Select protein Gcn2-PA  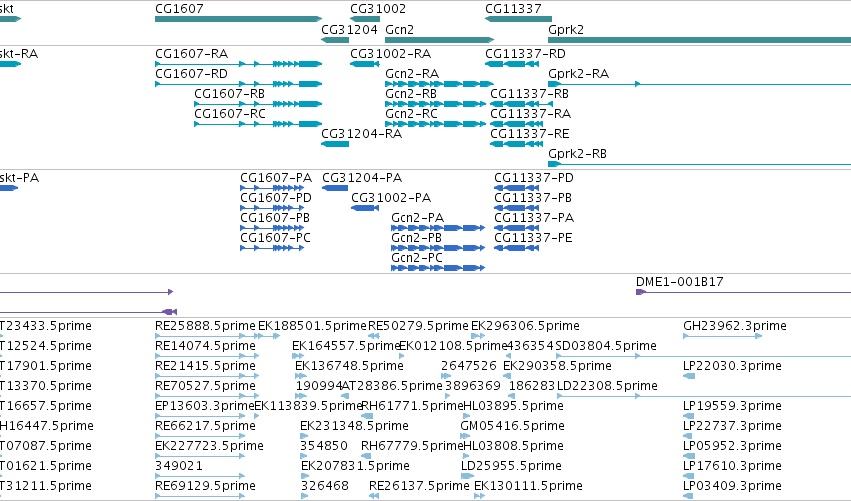coord(438,228)
